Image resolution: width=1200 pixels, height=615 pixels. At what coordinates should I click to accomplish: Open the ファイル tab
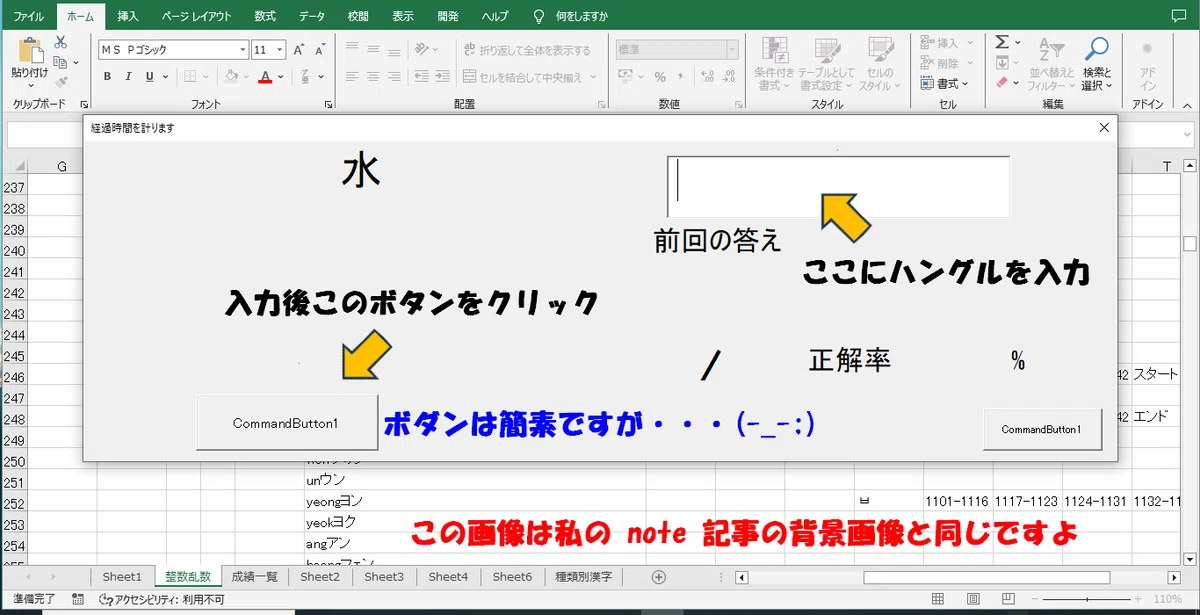coord(28,16)
